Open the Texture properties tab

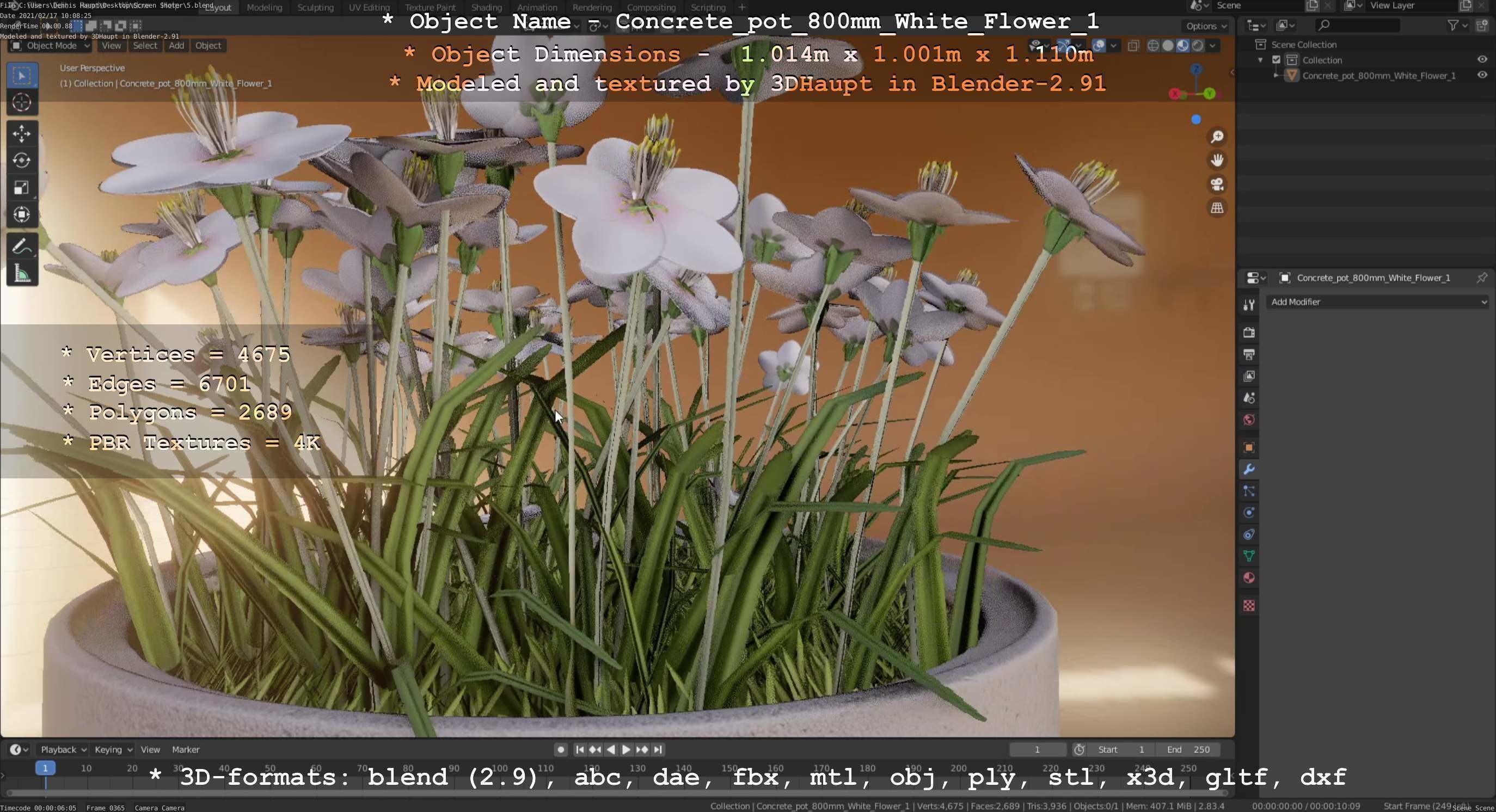tap(1249, 606)
